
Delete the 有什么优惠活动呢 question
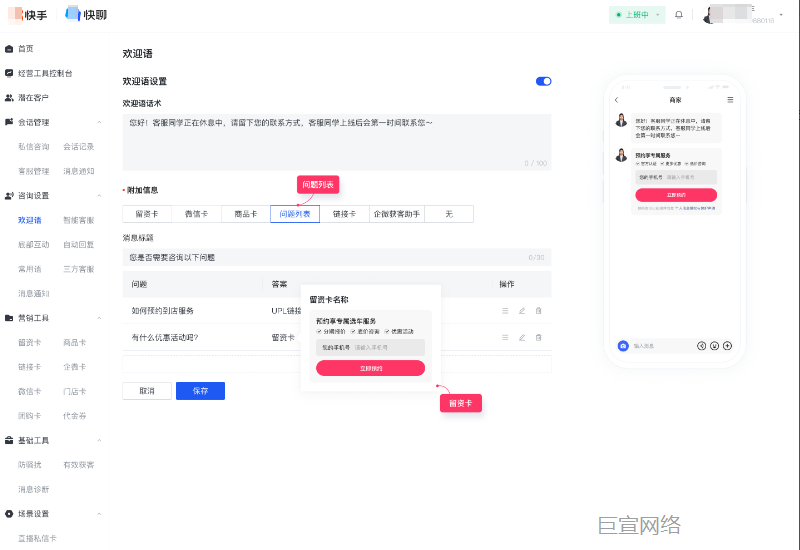[538, 337]
